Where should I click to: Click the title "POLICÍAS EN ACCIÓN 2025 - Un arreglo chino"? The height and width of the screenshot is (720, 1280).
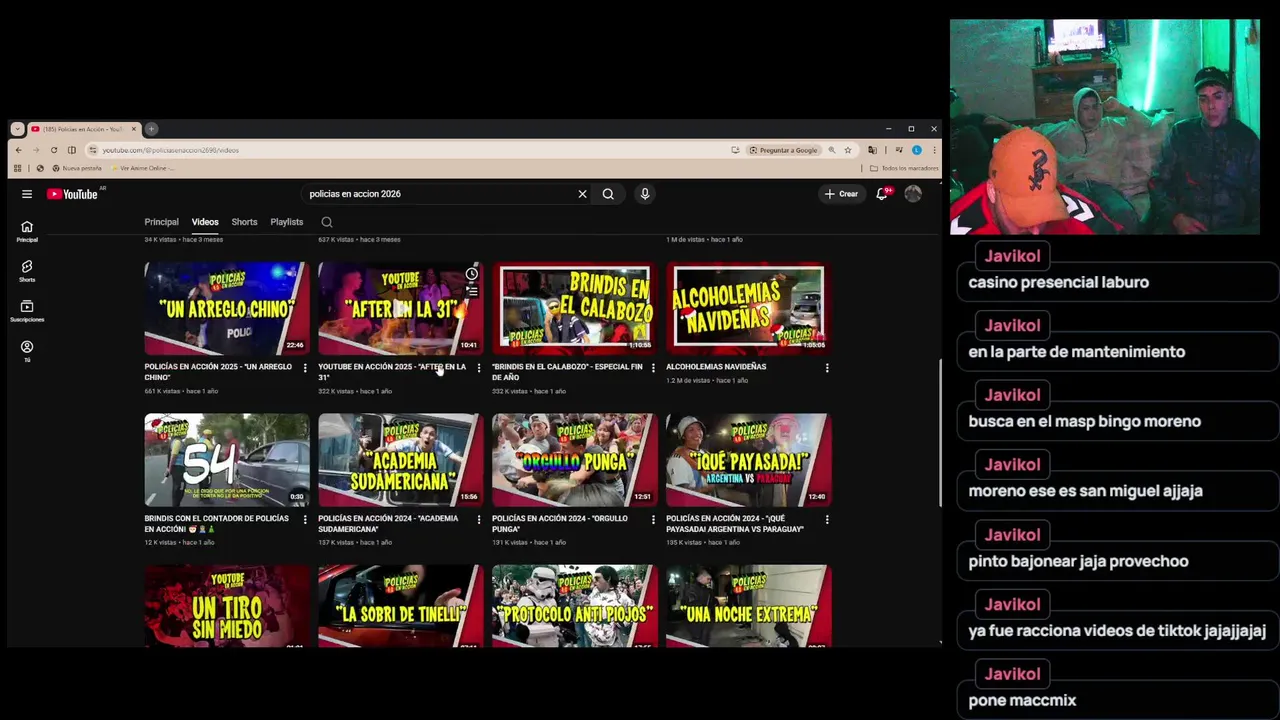point(218,372)
